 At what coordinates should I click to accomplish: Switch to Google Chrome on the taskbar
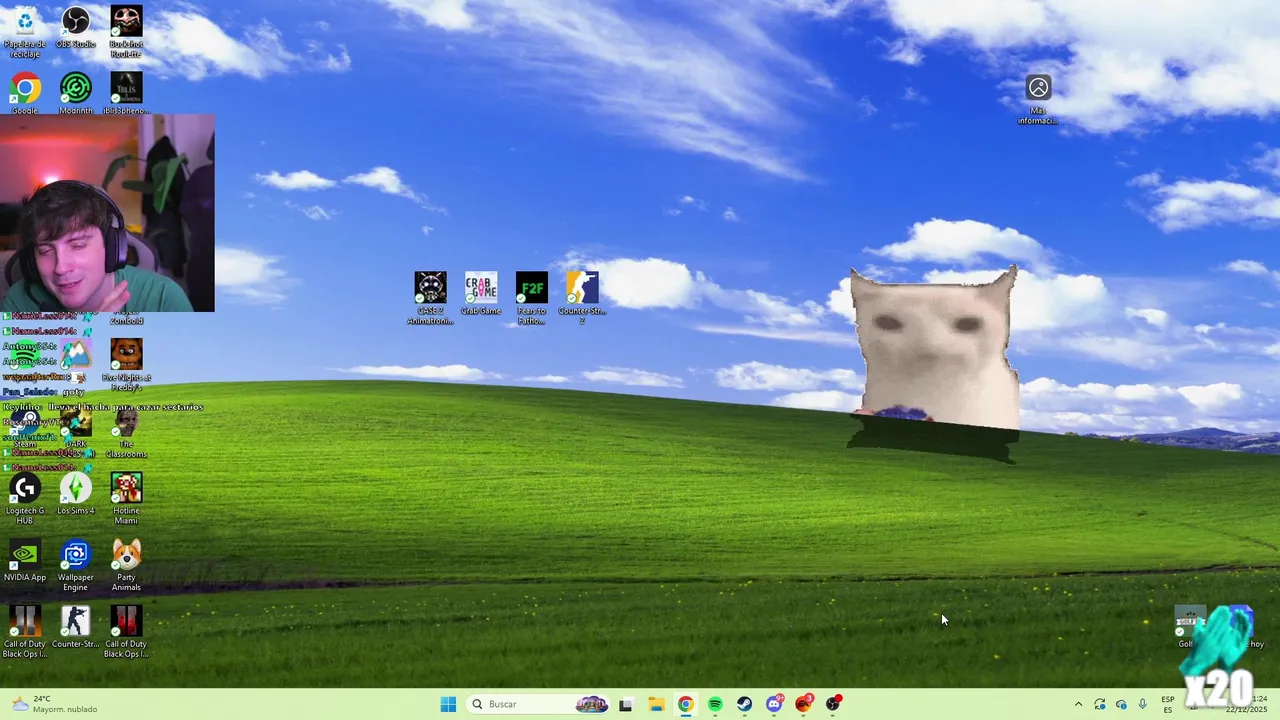tap(685, 704)
